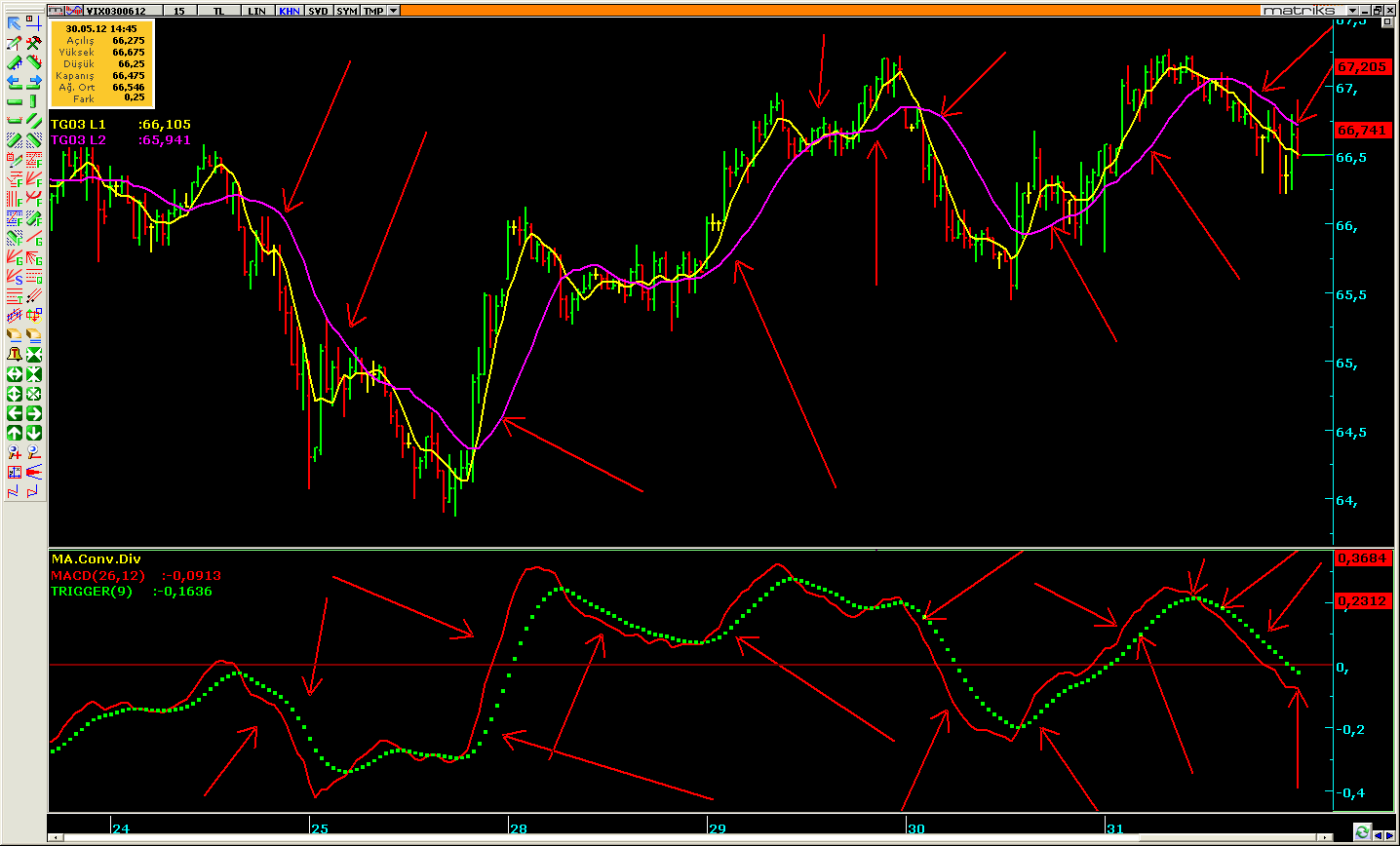1400x846 pixels.
Task: Expand chart horizontally with green arrows icon
Action: coord(15,374)
